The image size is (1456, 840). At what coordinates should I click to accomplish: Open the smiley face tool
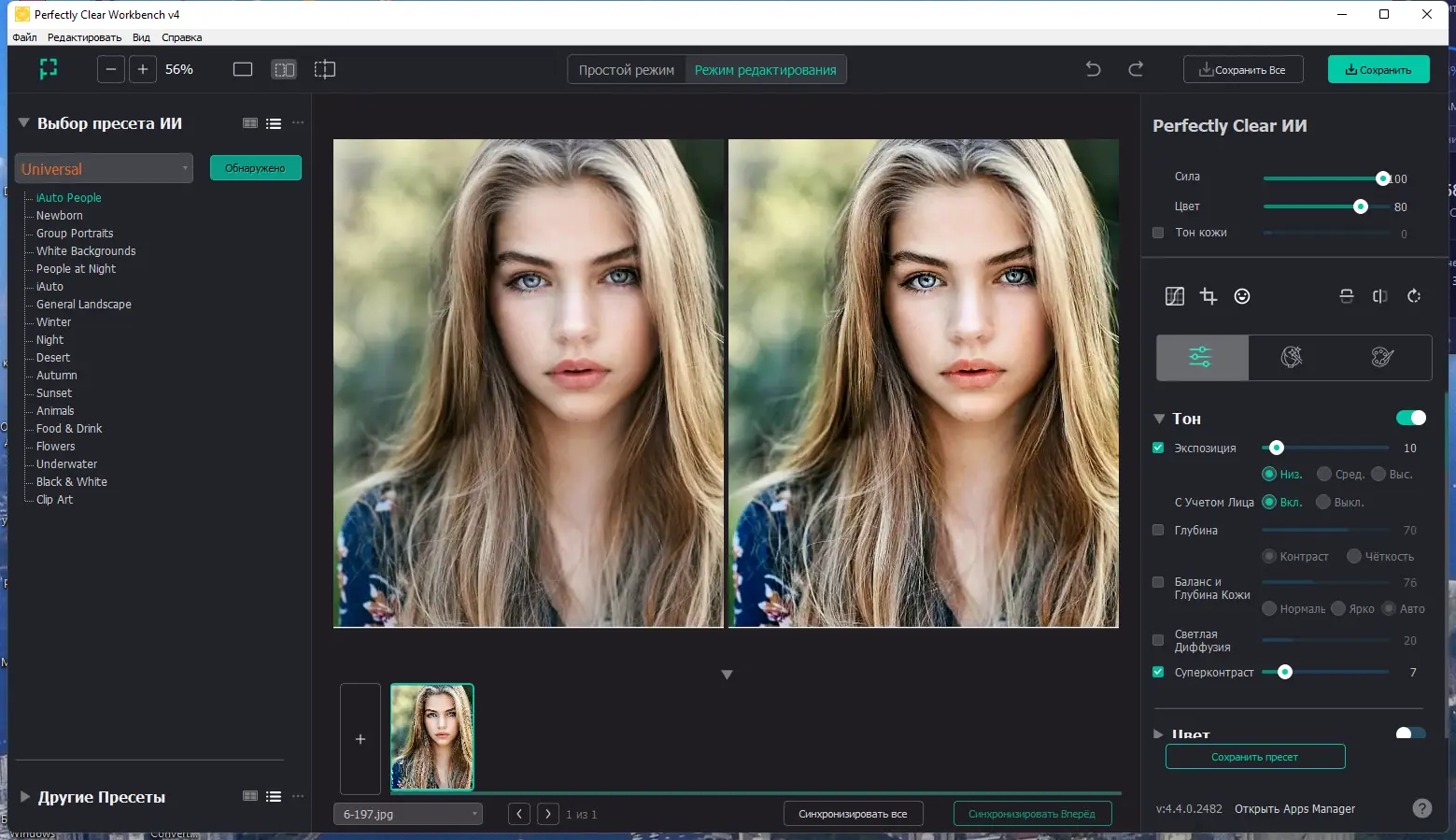pos(1242,296)
